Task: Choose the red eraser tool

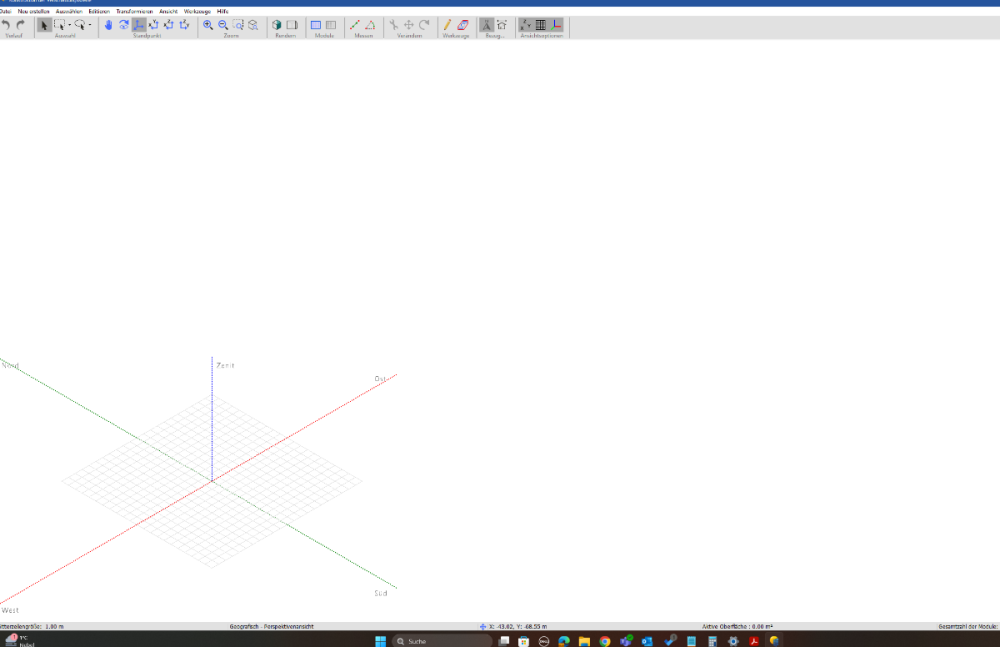Action: [x=462, y=24]
